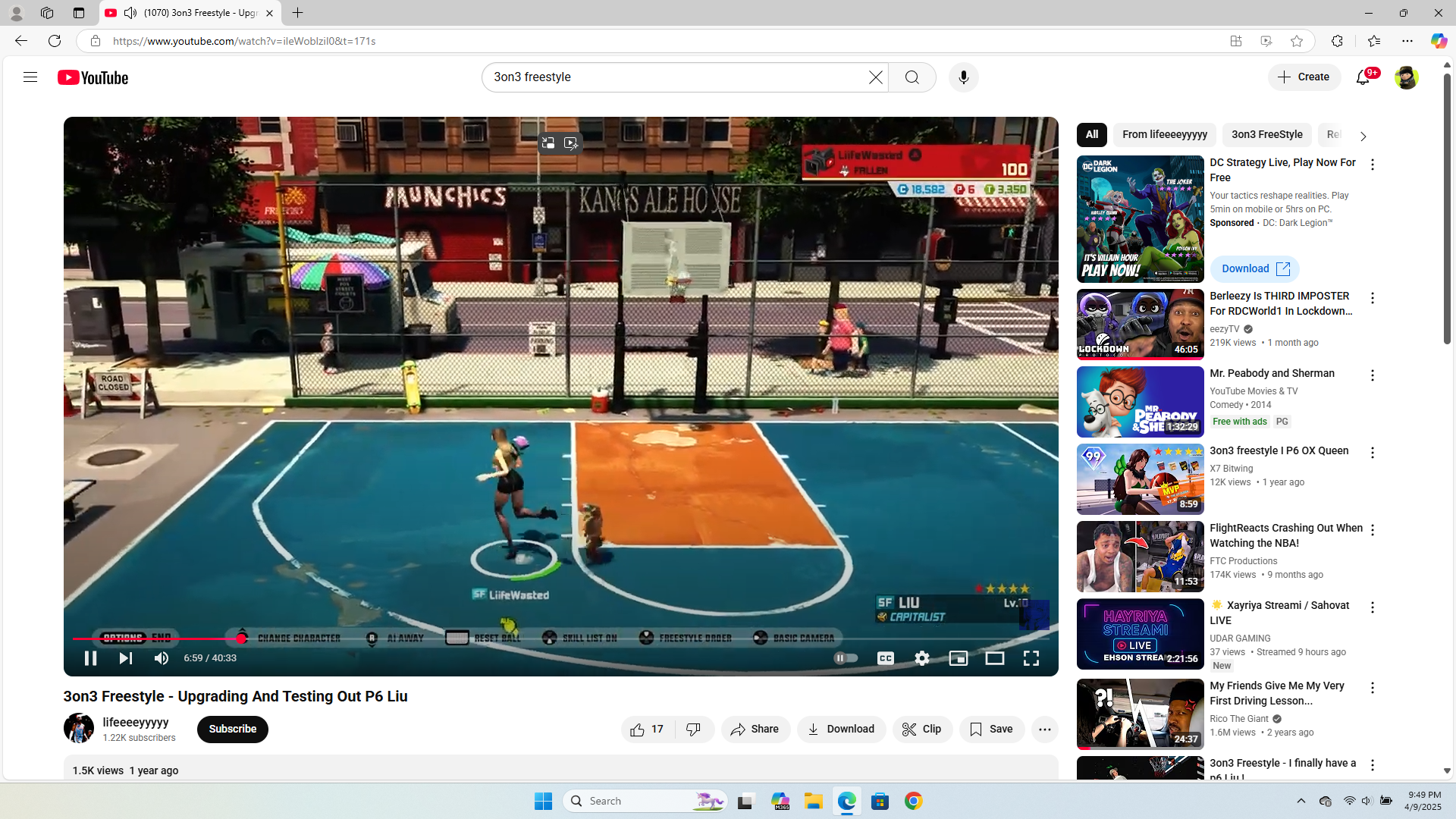1456x819 pixels.
Task: Skip to next video
Action: 126,658
